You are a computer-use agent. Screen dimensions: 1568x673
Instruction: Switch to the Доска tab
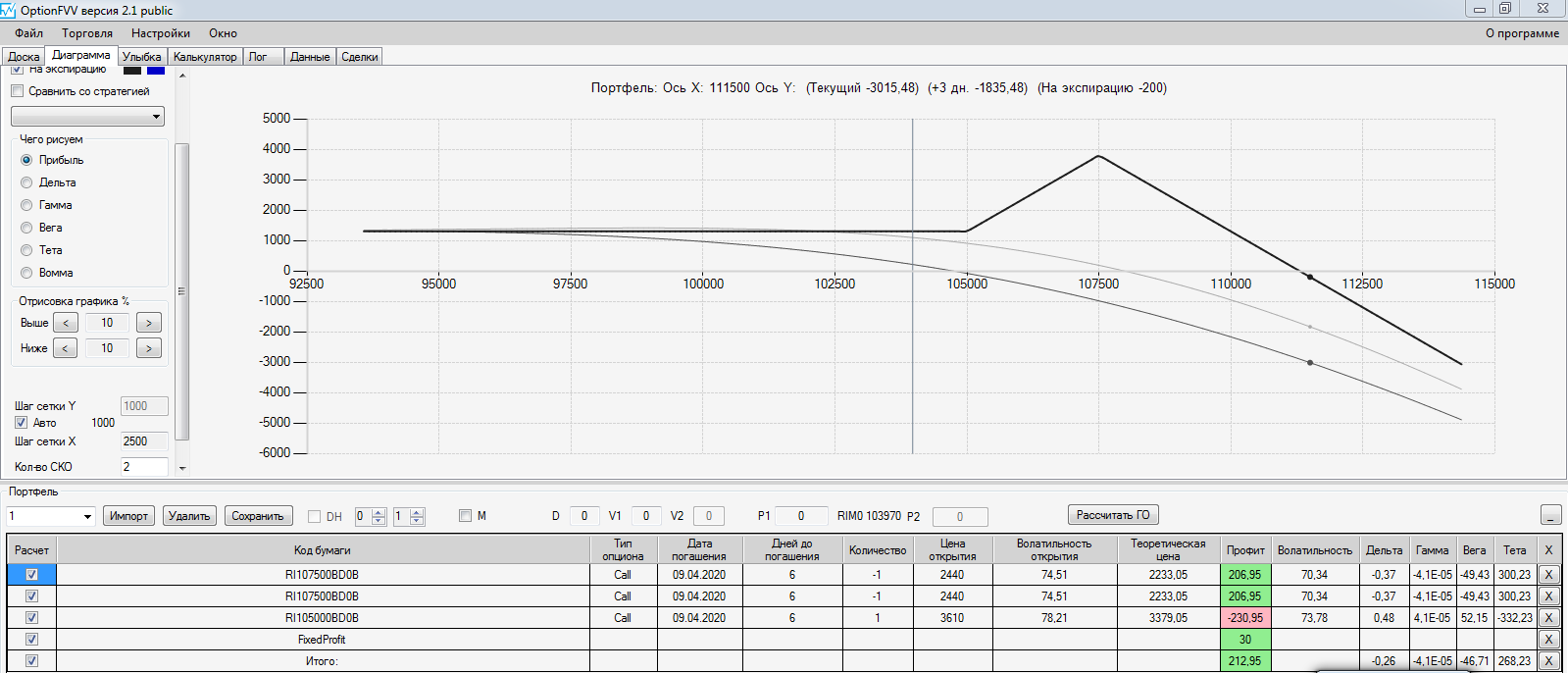point(24,57)
